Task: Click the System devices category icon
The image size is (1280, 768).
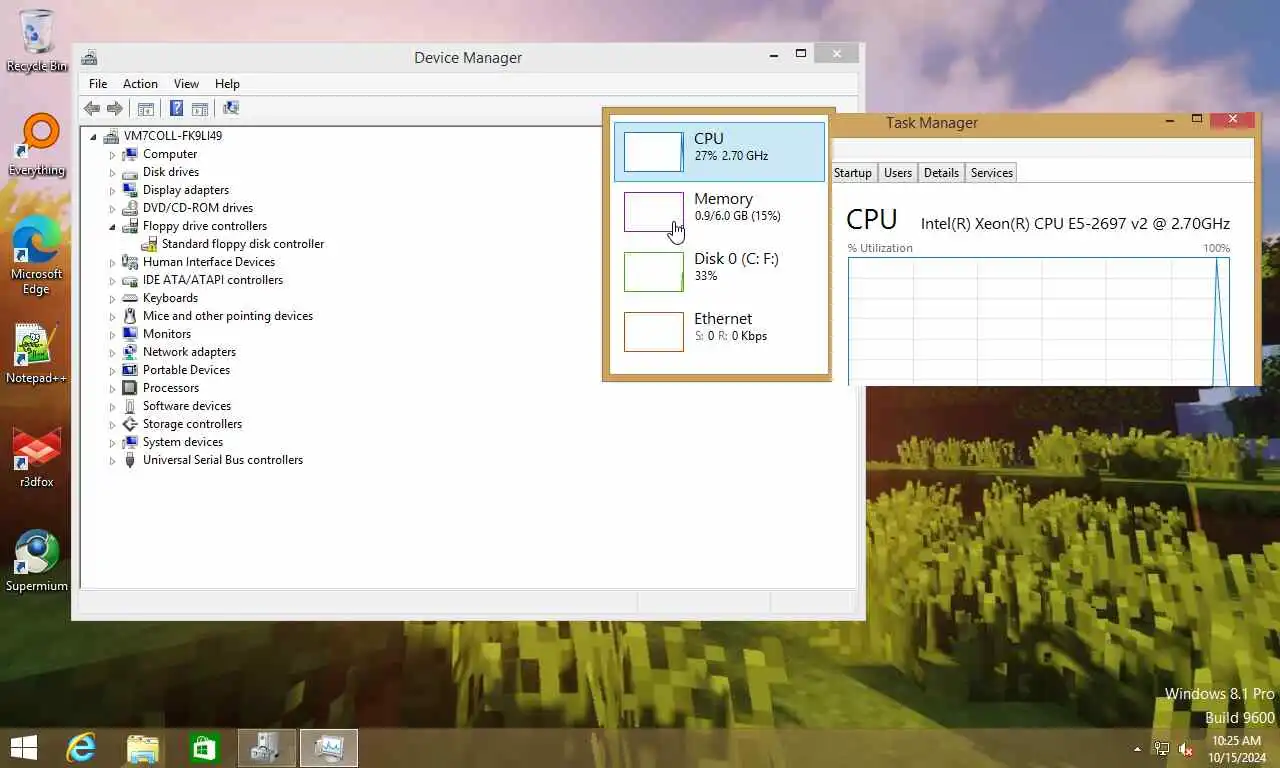Action: tap(129, 442)
